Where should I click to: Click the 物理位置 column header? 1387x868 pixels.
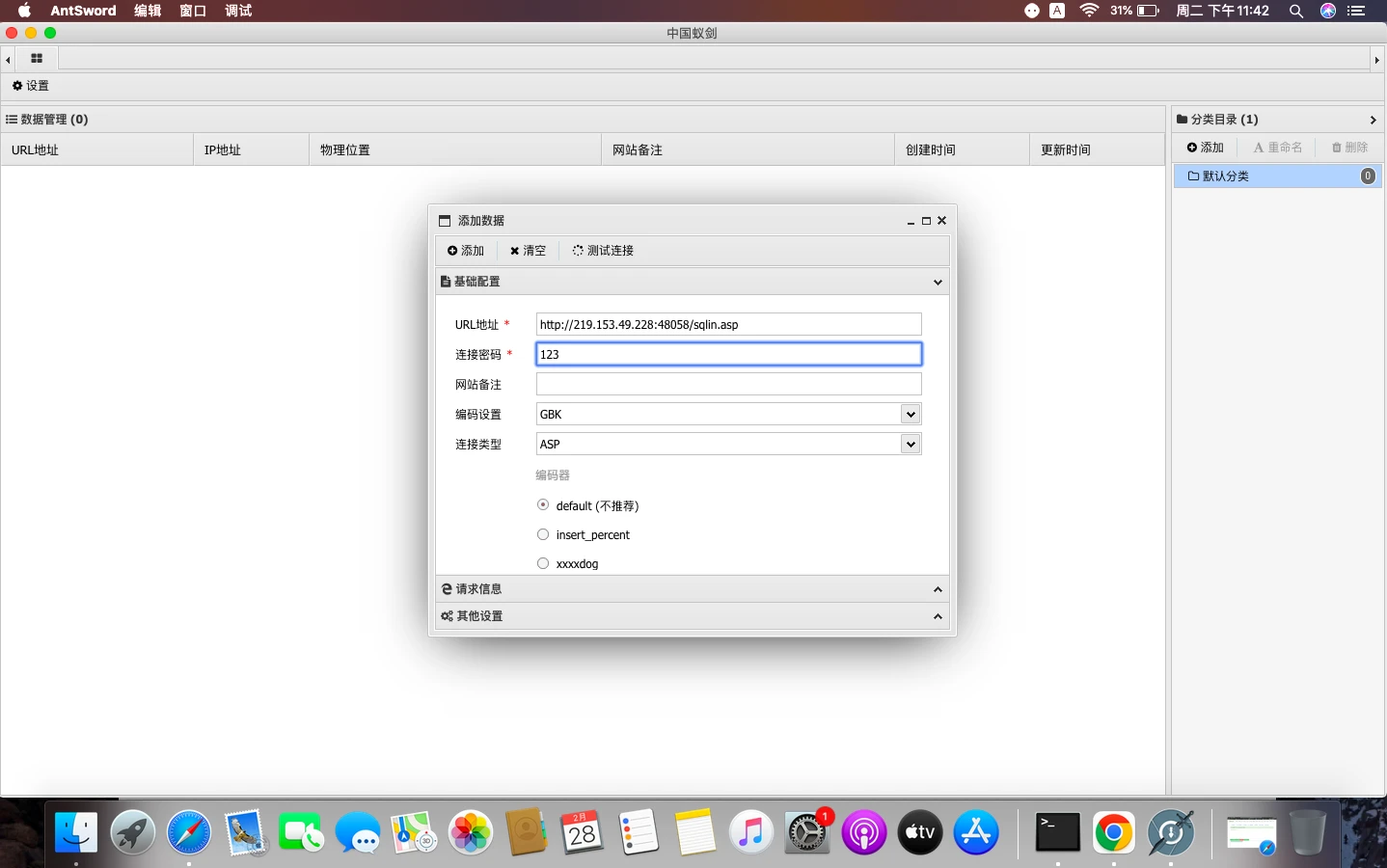coord(455,149)
